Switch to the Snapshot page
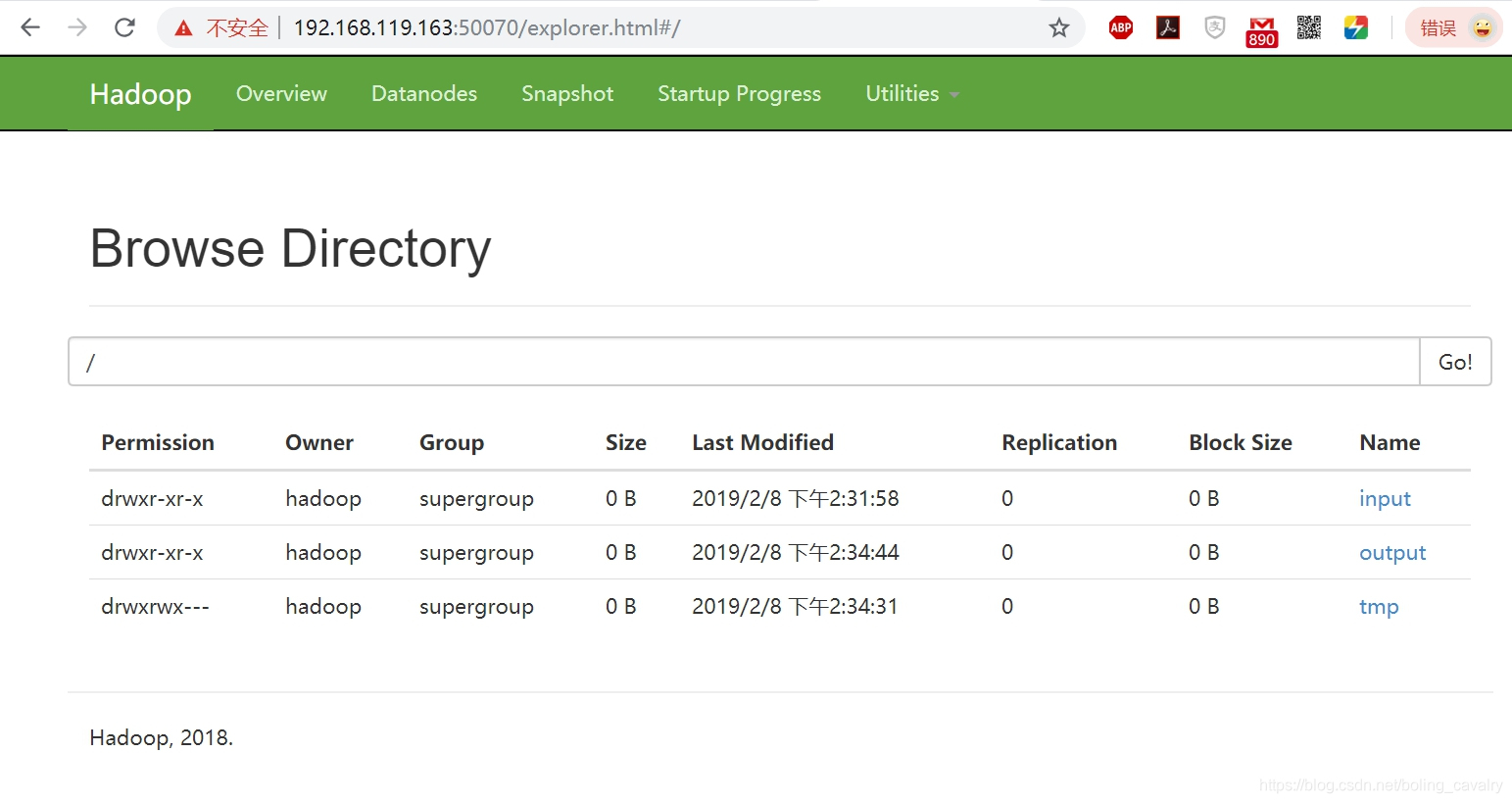Screen dimensions: 1512x803 coord(567,93)
